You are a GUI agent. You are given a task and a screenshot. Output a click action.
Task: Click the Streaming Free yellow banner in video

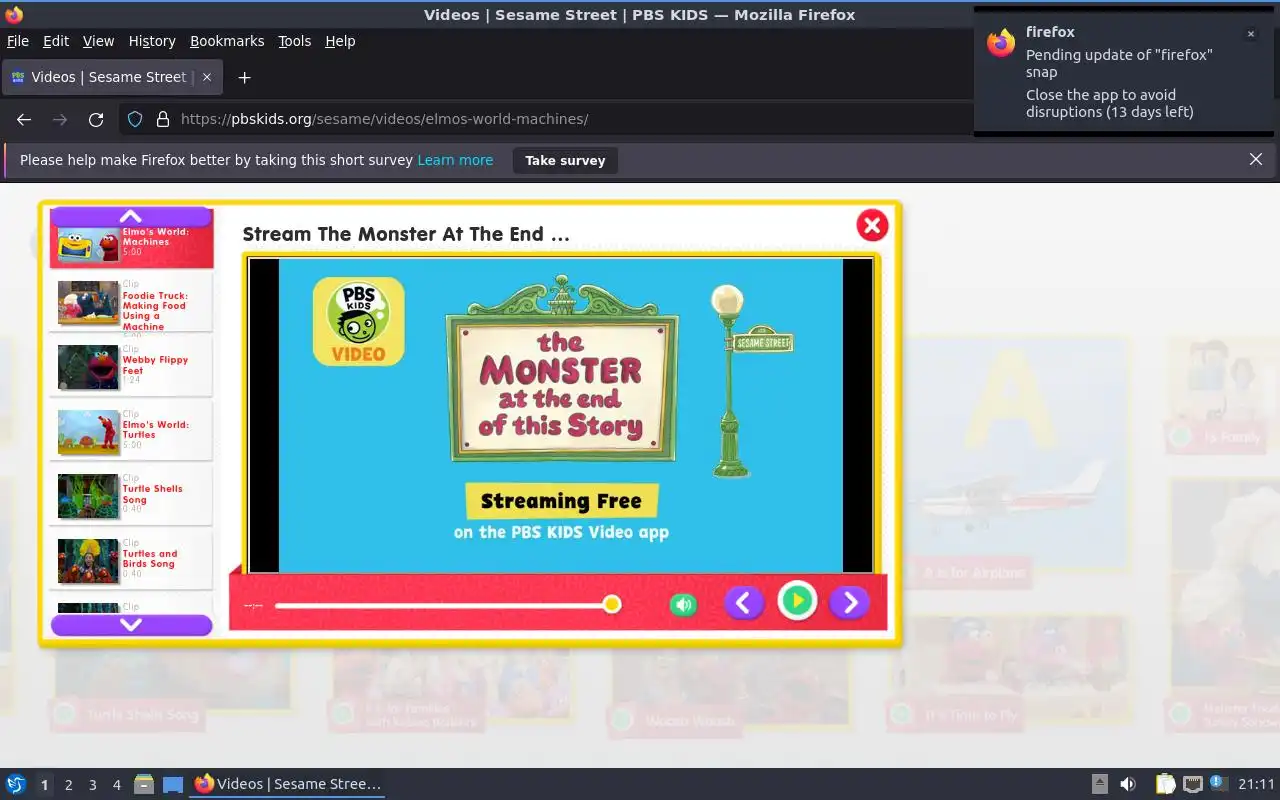(x=561, y=501)
